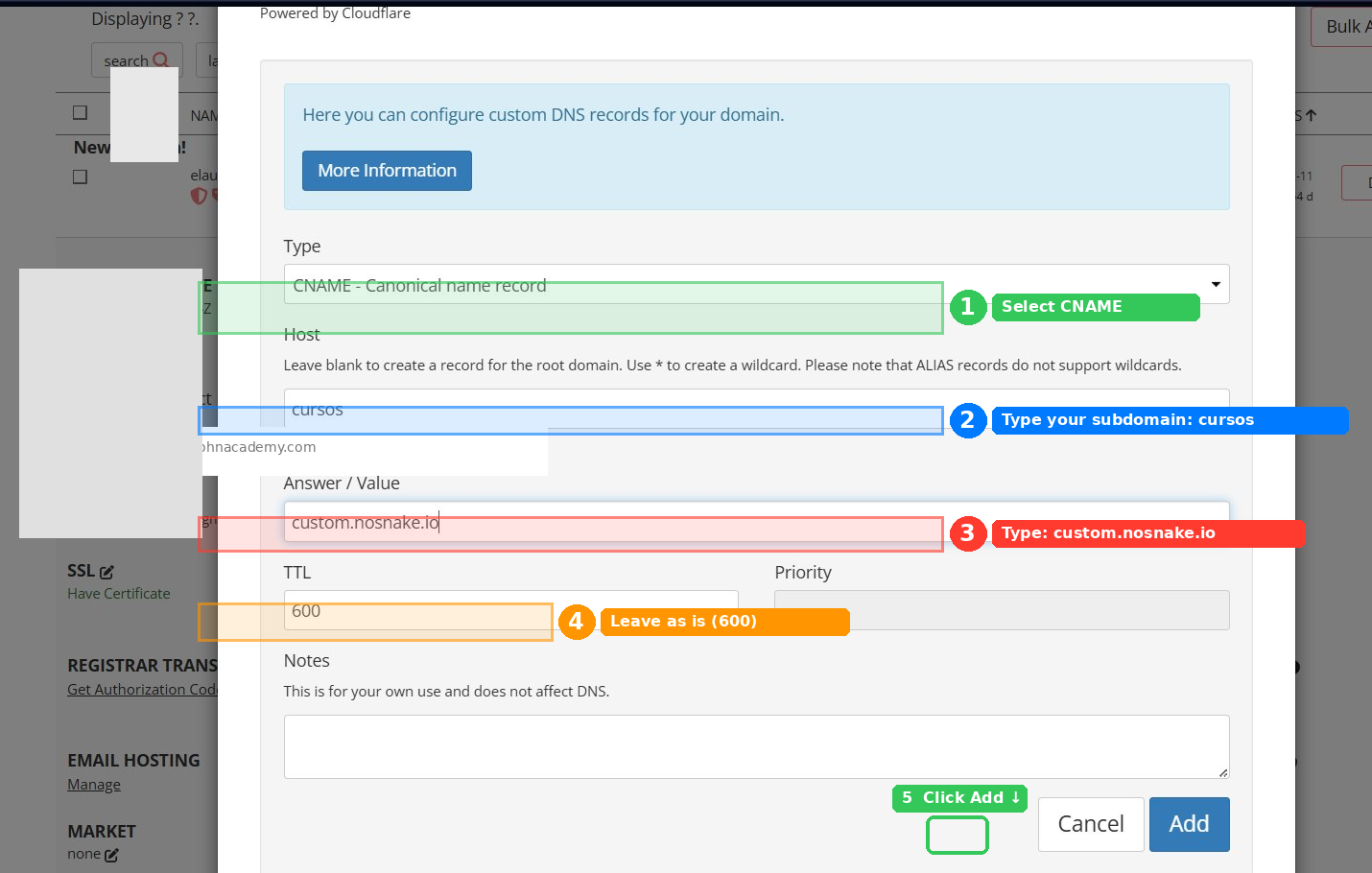This screenshot has width=1372, height=873.
Task: Click the sort arrow in the table header
Action: coord(1311,115)
